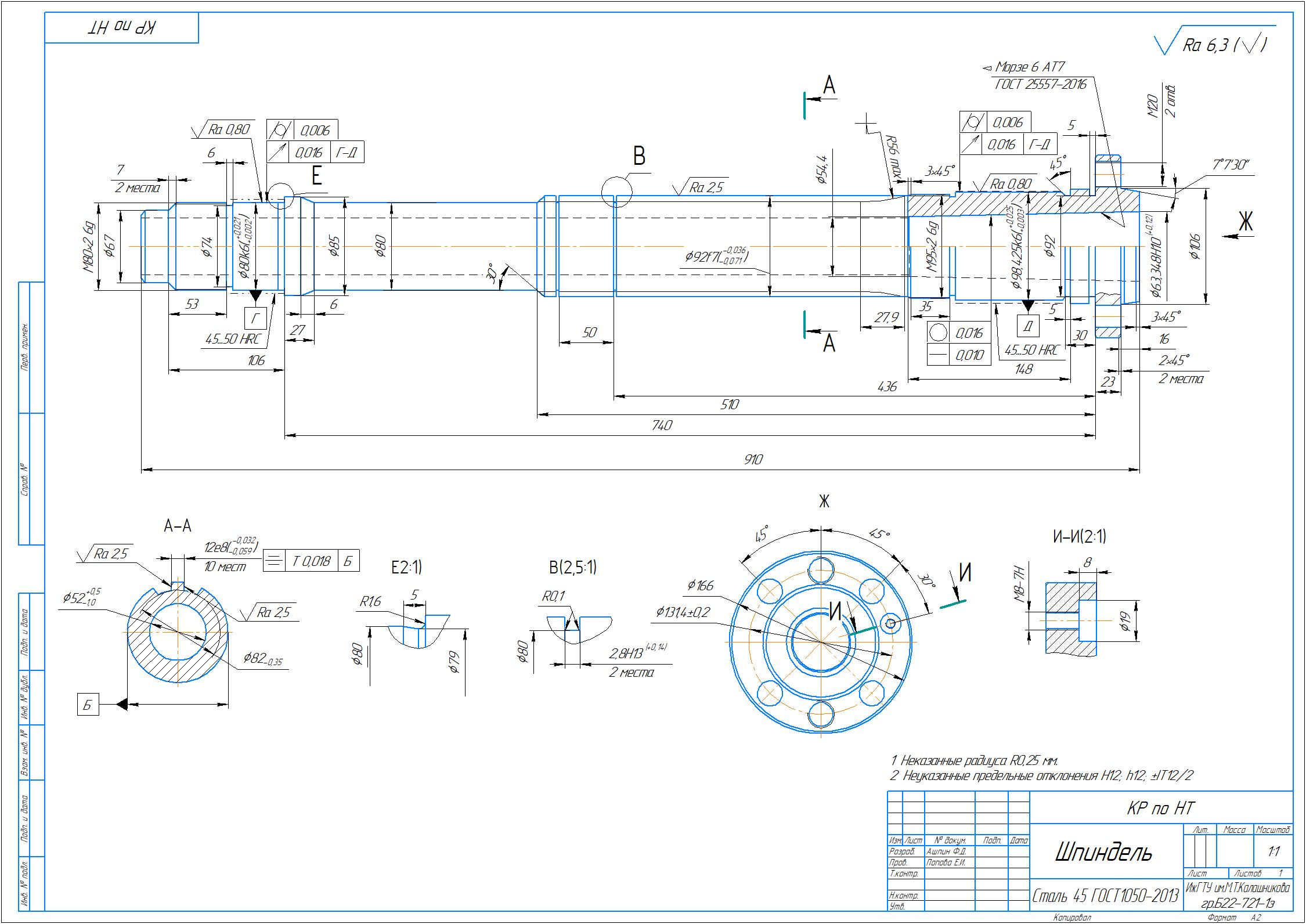The width and height of the screenshot is (1306, 924).
Task: Click the overall length dimension "910"
Action: [x=753, y=460]
